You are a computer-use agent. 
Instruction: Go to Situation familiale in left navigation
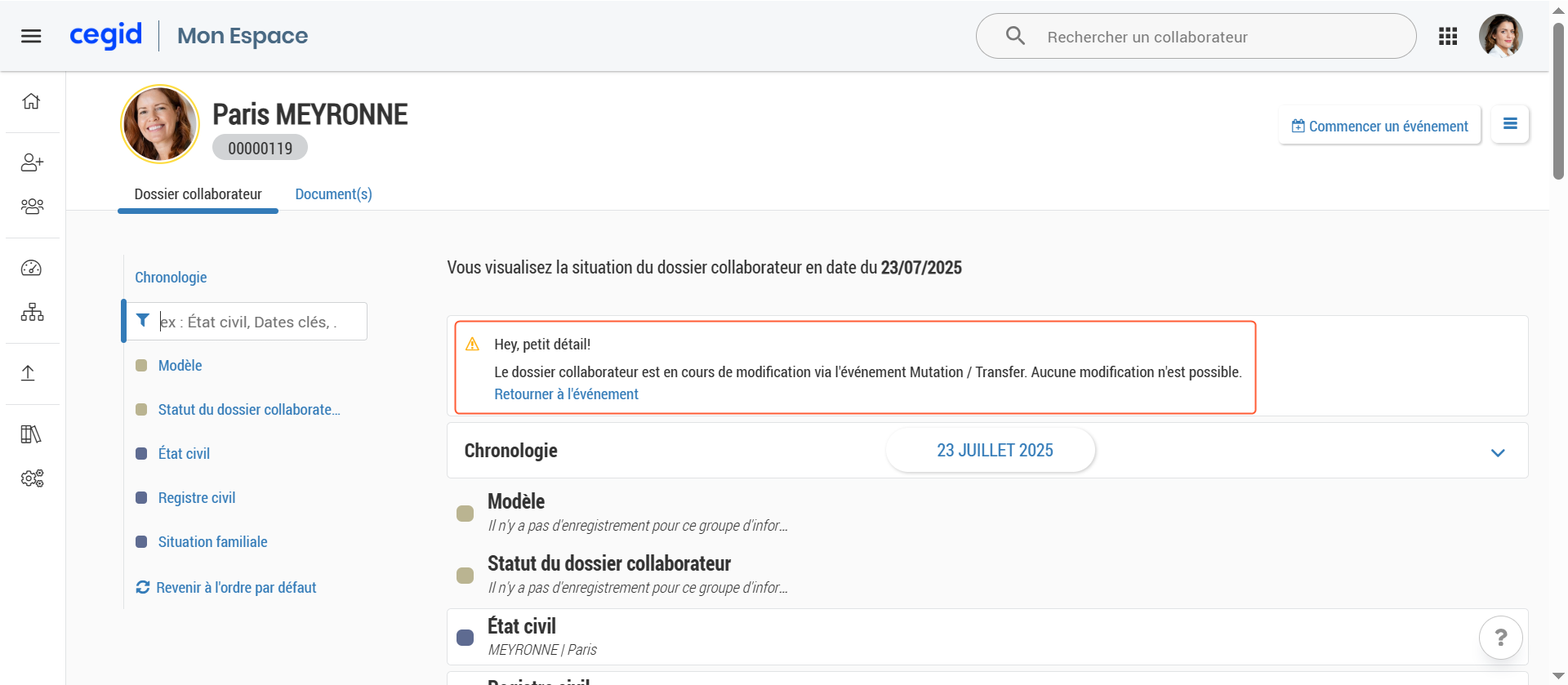[212, 542]
